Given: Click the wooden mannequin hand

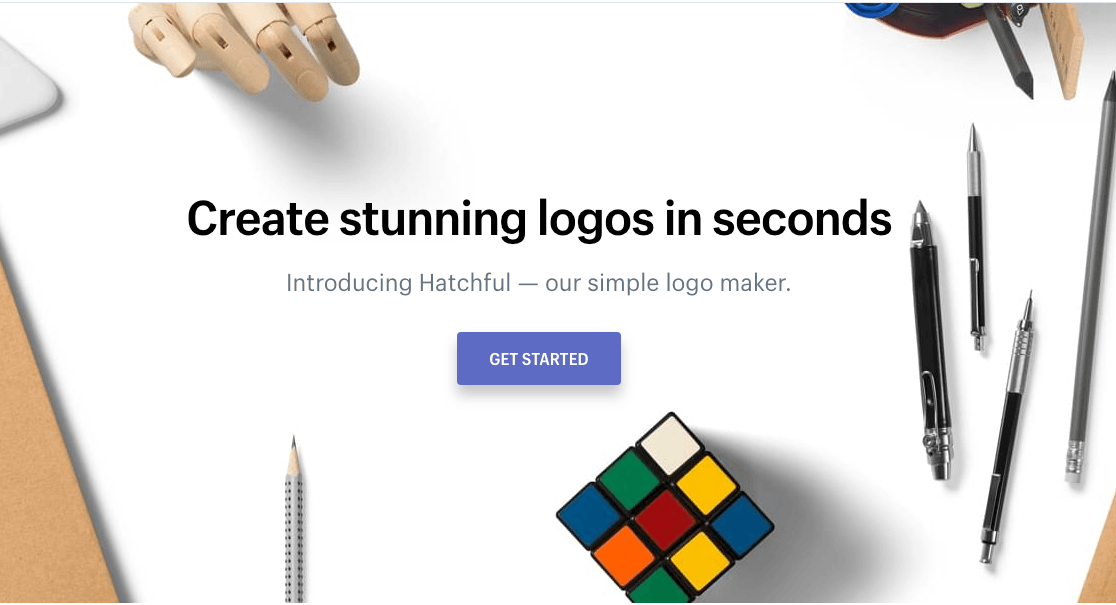Looking at the screenshot, I should tap(245, 47).
